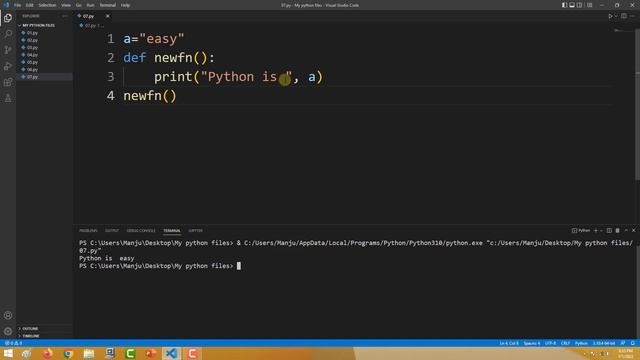This screenshot has width=640, height=360.
Task: Open the Edit menu
Action: [x=29, y=5]
